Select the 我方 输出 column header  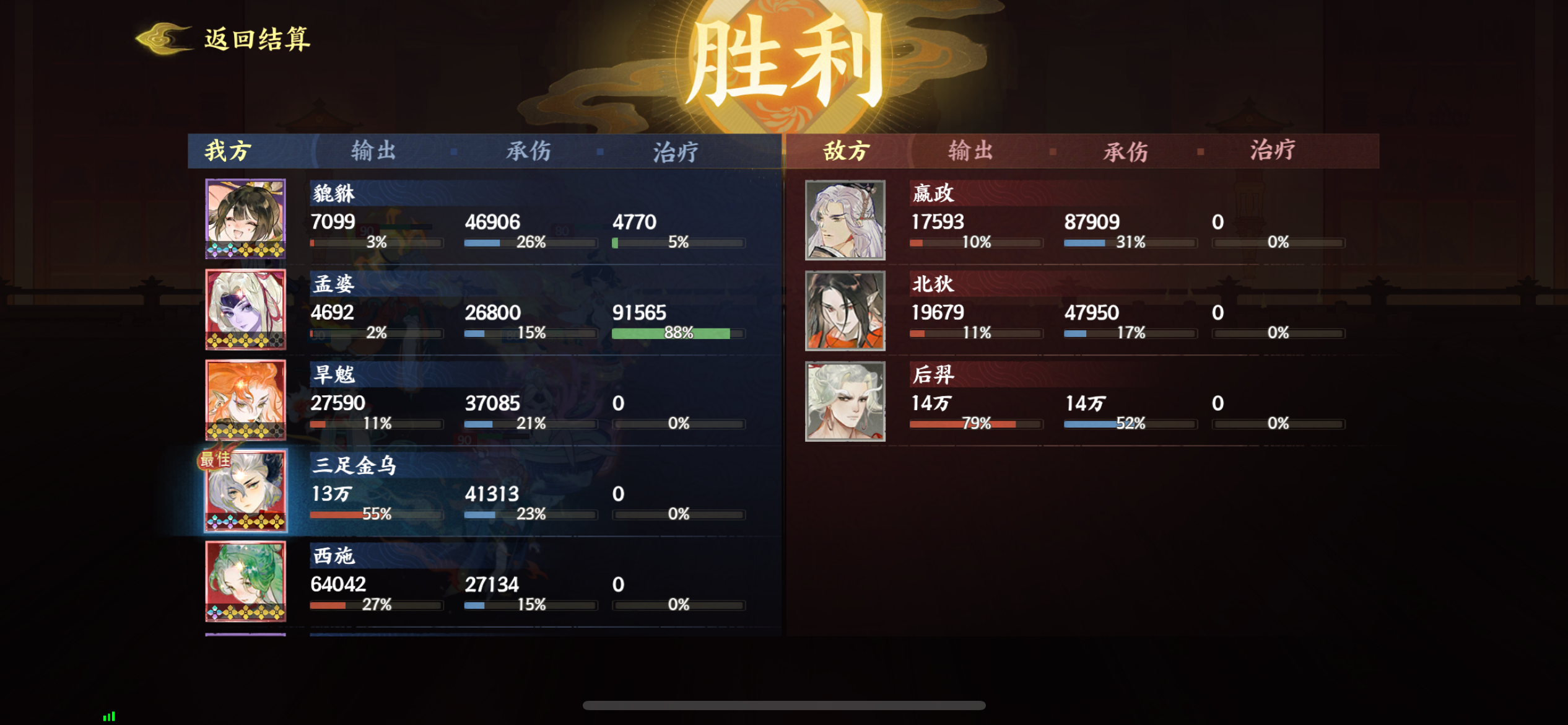pos(373,151)
